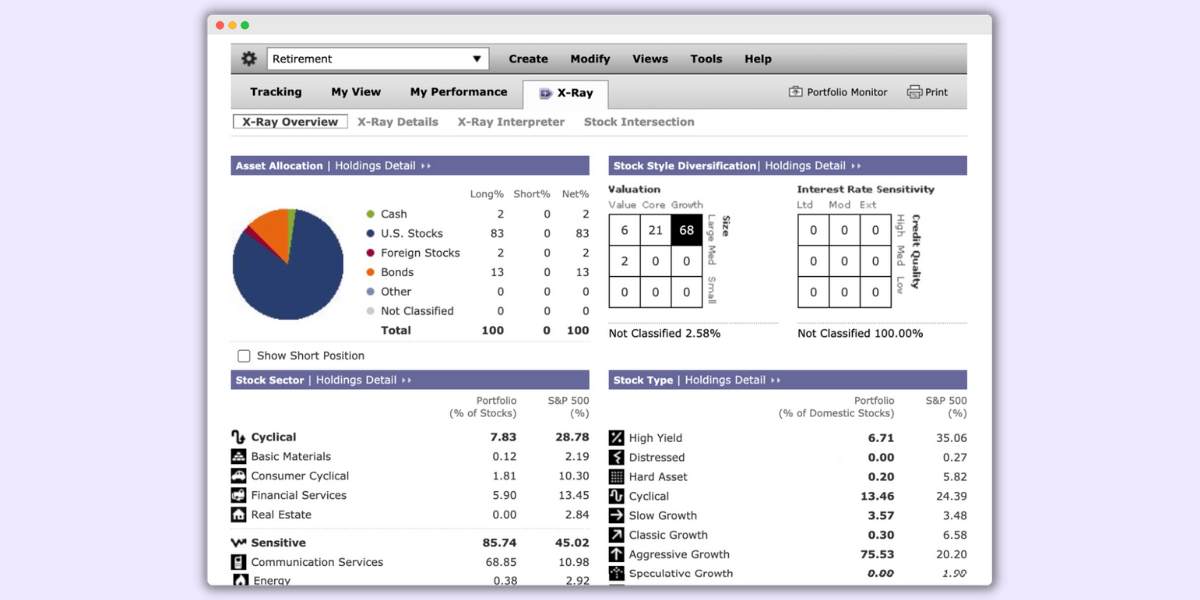This screenshot has width=1200, height=600.
Task: Select the X-Ray tab
Action: 565,94
